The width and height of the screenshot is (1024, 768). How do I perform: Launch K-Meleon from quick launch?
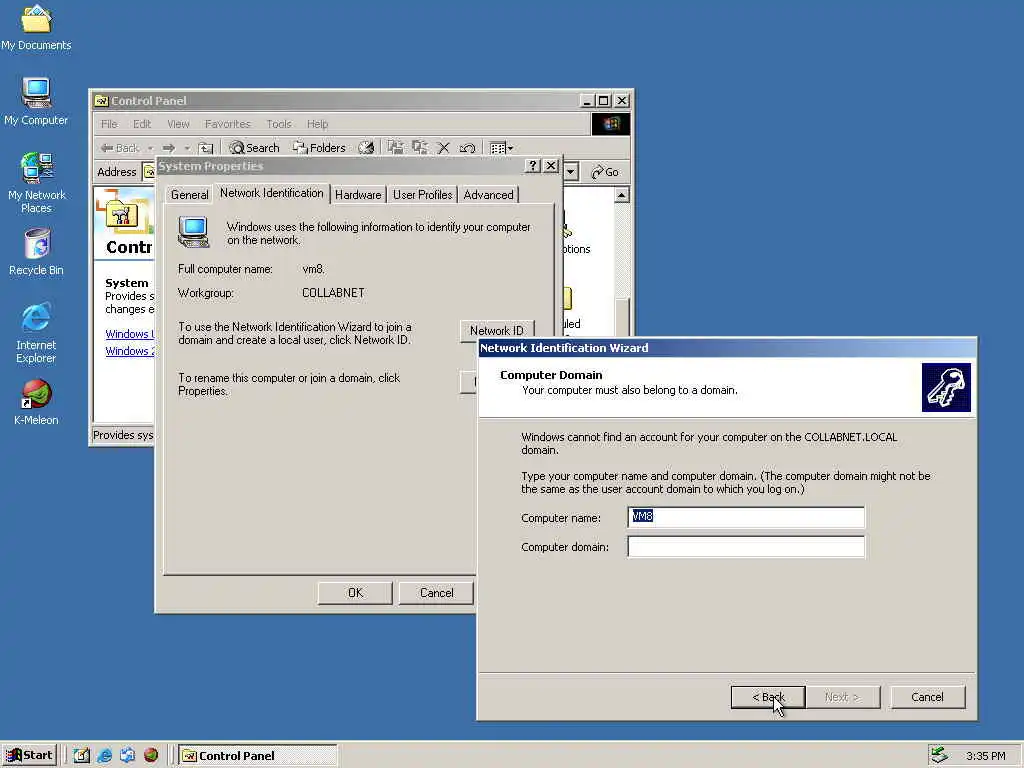[151, 756]
